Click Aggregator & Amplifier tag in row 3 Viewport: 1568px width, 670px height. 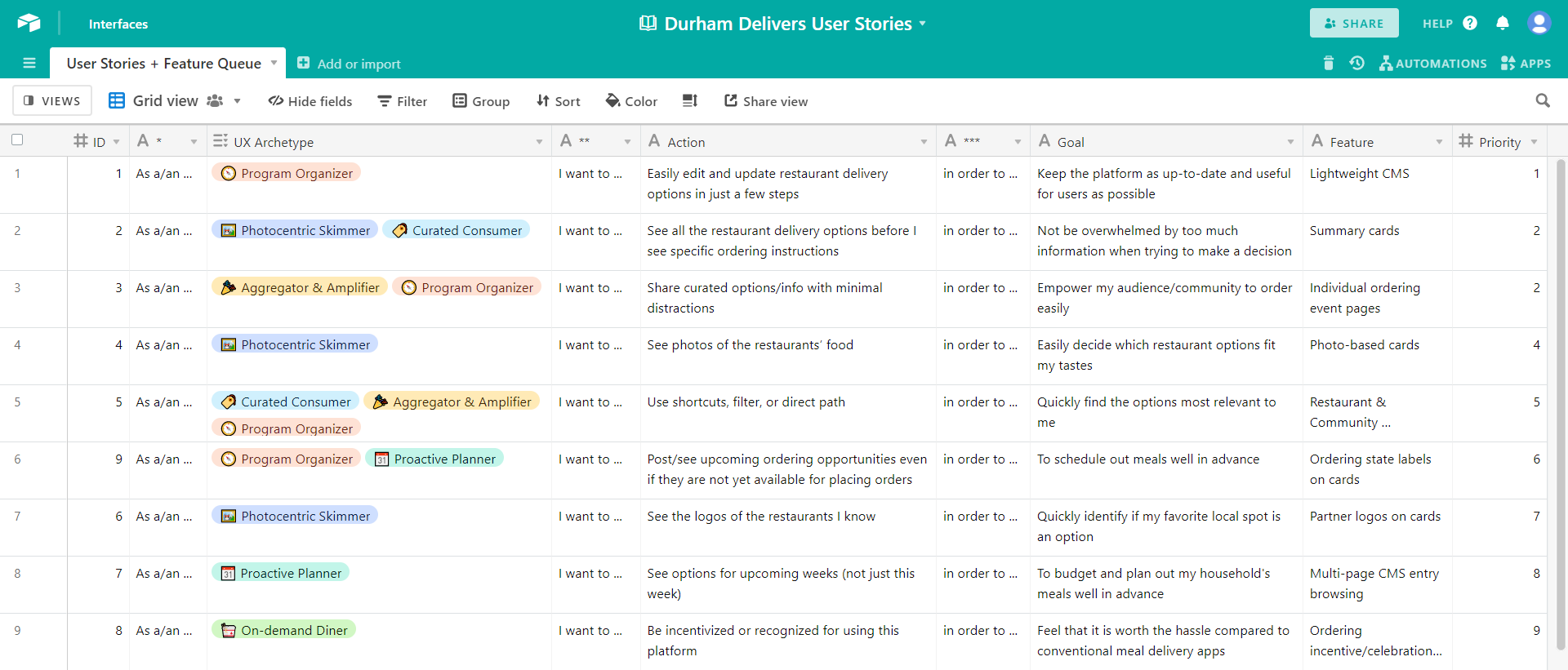[300, 287]
